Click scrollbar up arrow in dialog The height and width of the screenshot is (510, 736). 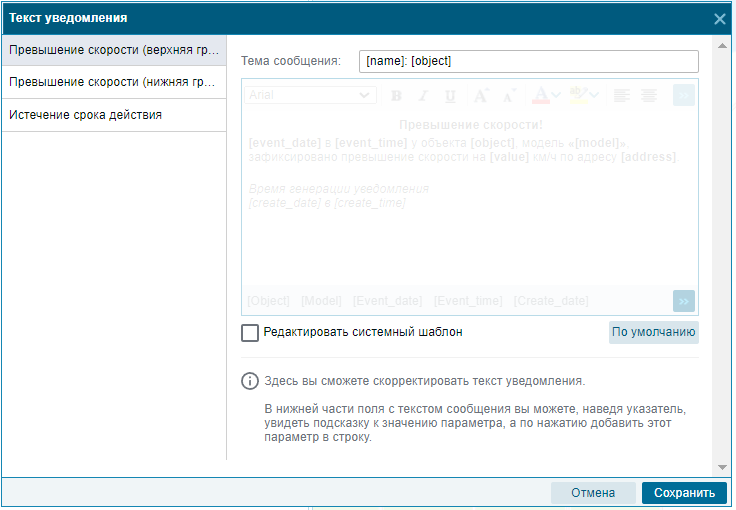point(722,46)
